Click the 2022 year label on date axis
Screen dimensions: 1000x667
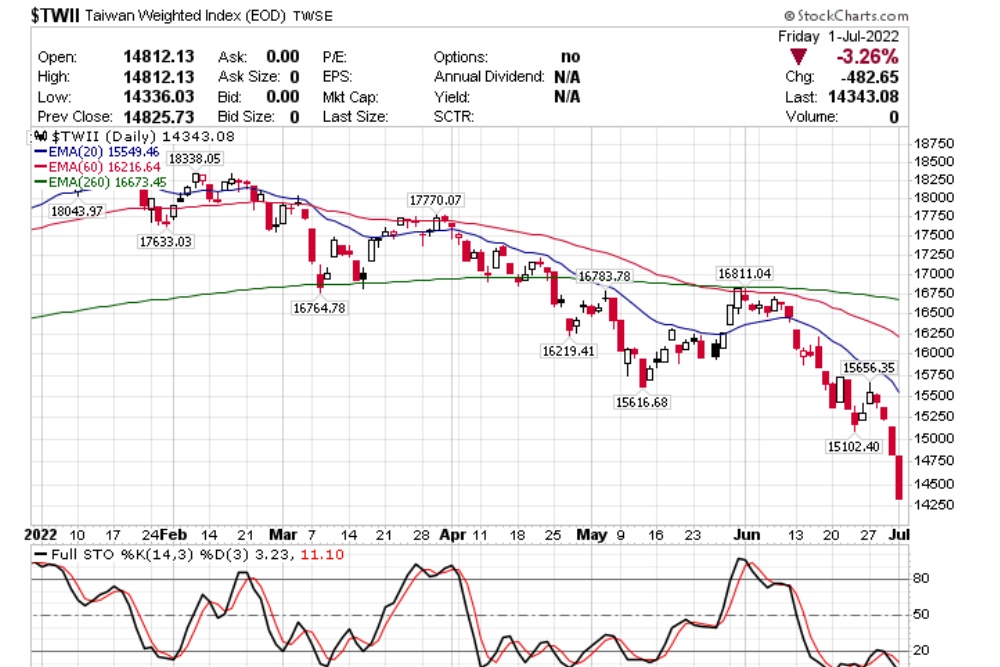(x=41, y=534)
